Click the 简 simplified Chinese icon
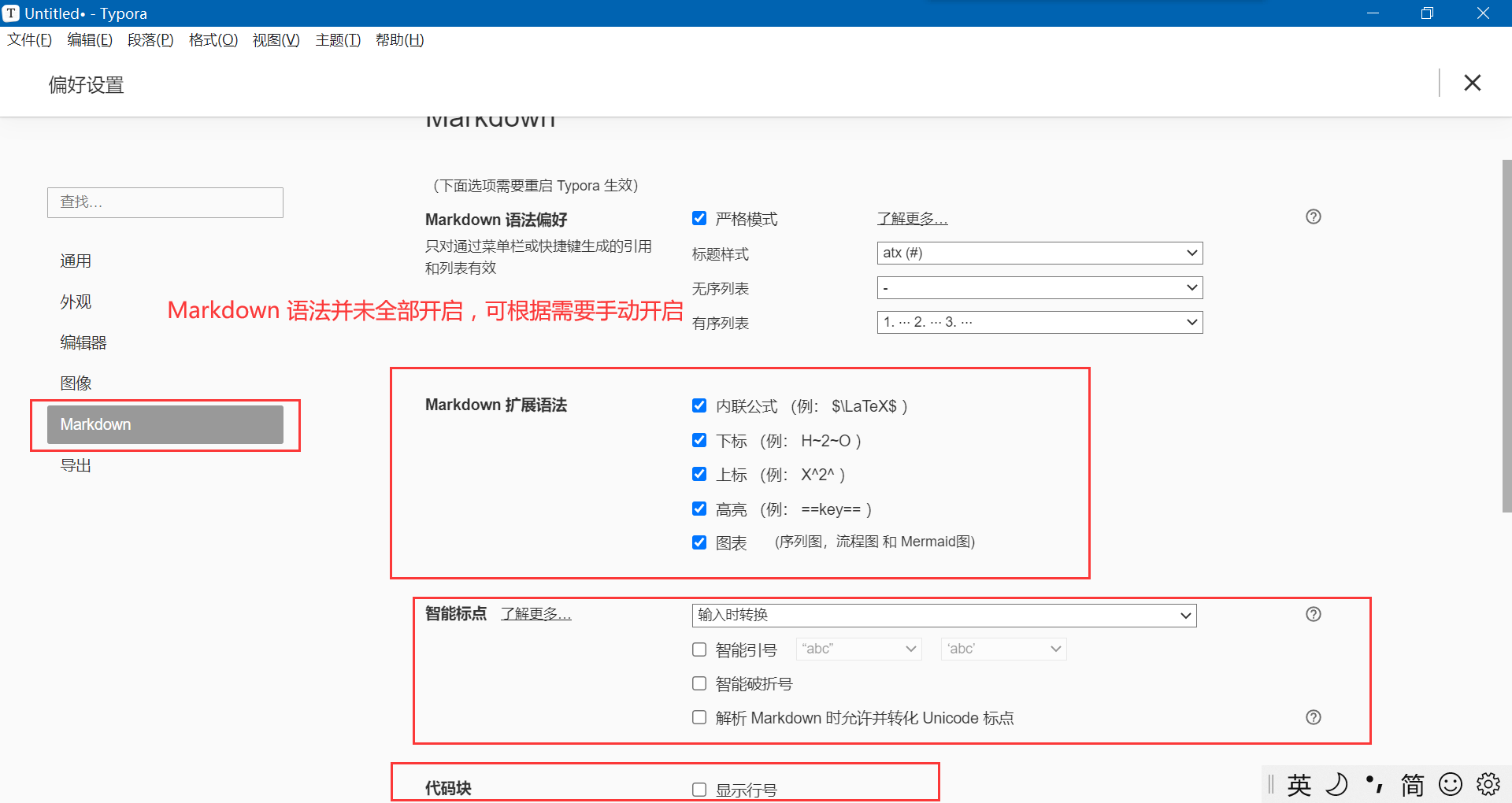The height and width of the screenshot is (803, 1512). pos(1413,784)
